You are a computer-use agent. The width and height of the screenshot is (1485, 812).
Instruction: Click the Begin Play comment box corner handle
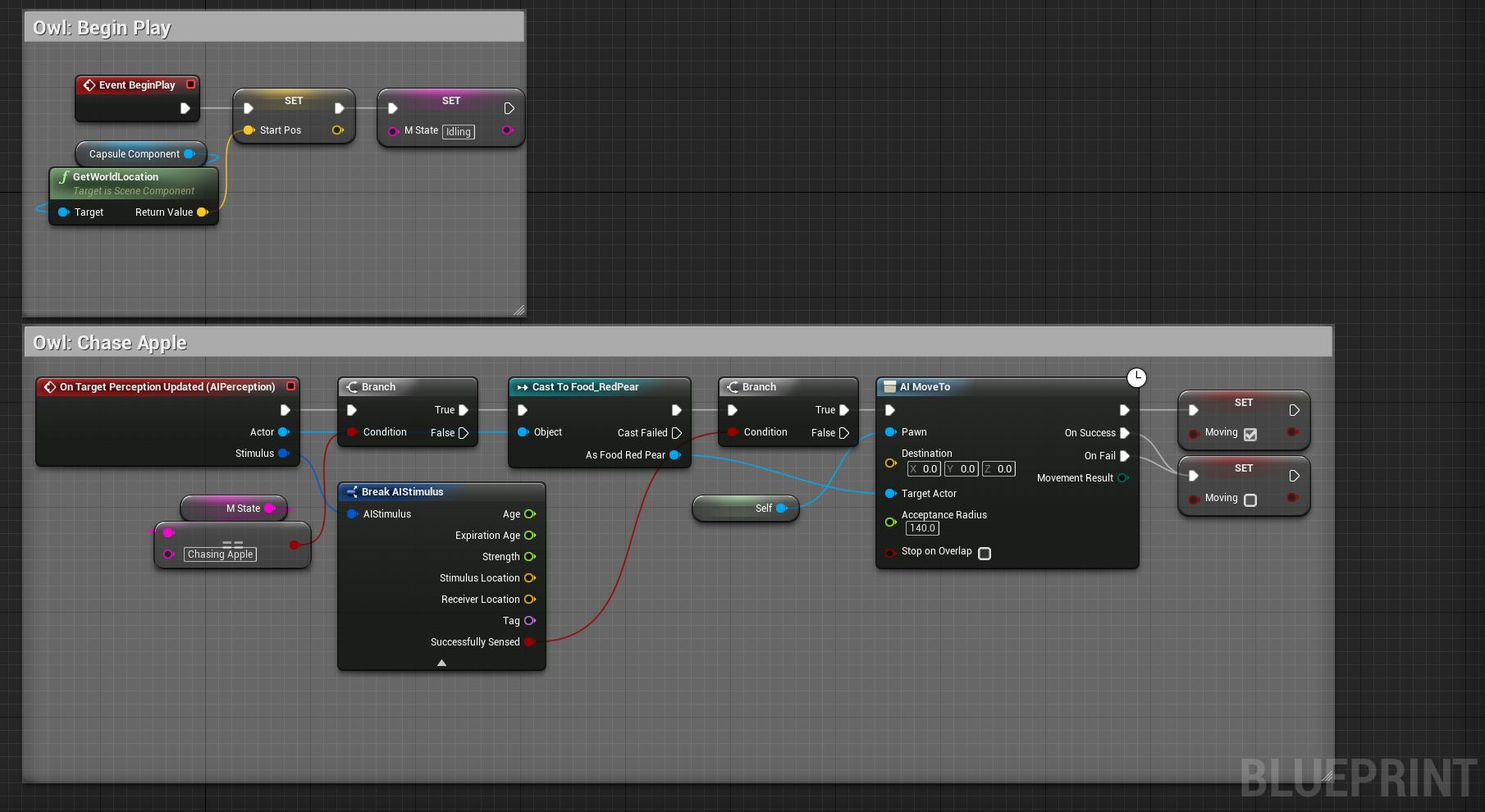(x=519, y=310)
